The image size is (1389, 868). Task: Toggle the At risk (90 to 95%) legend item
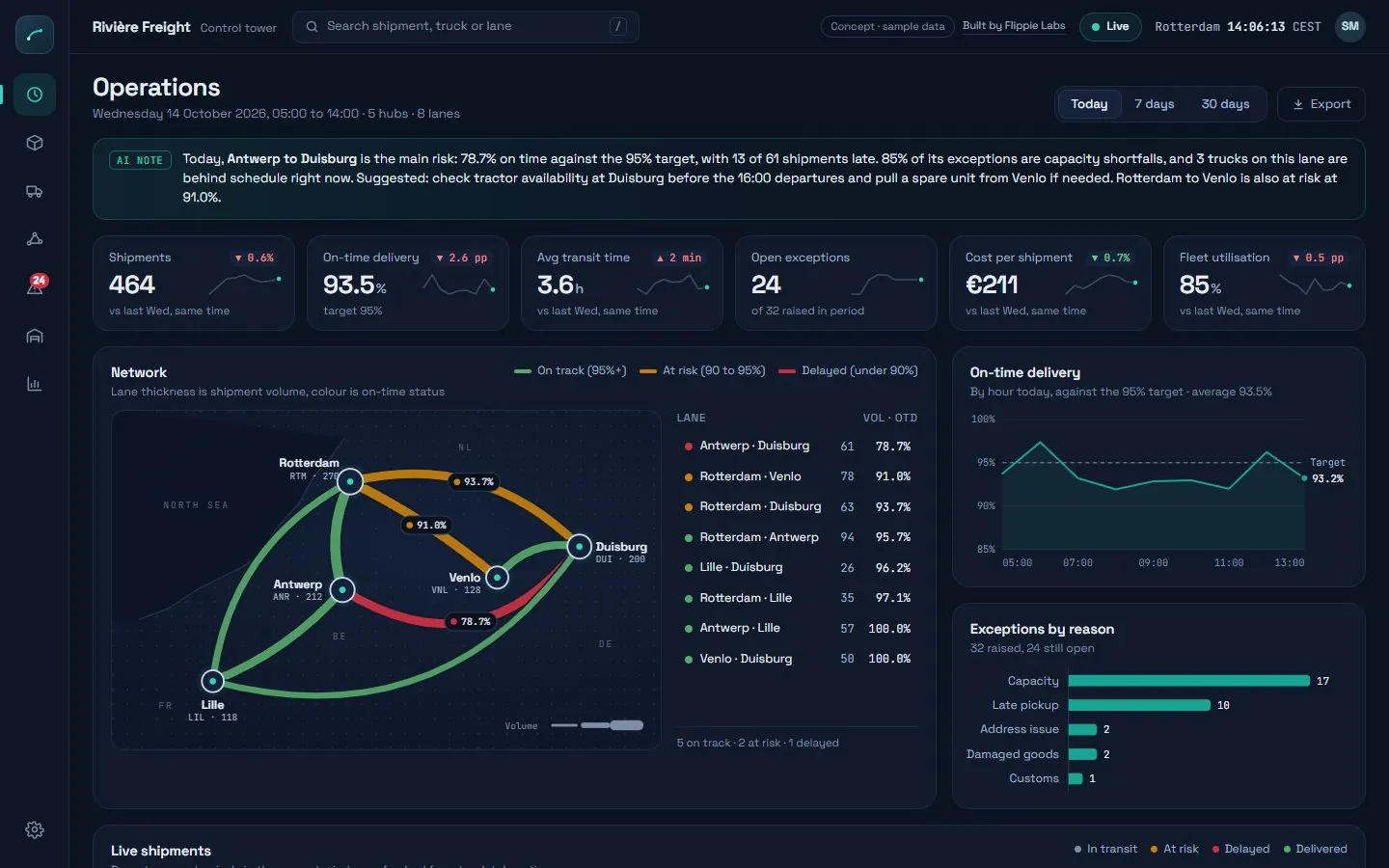point(702,370)
